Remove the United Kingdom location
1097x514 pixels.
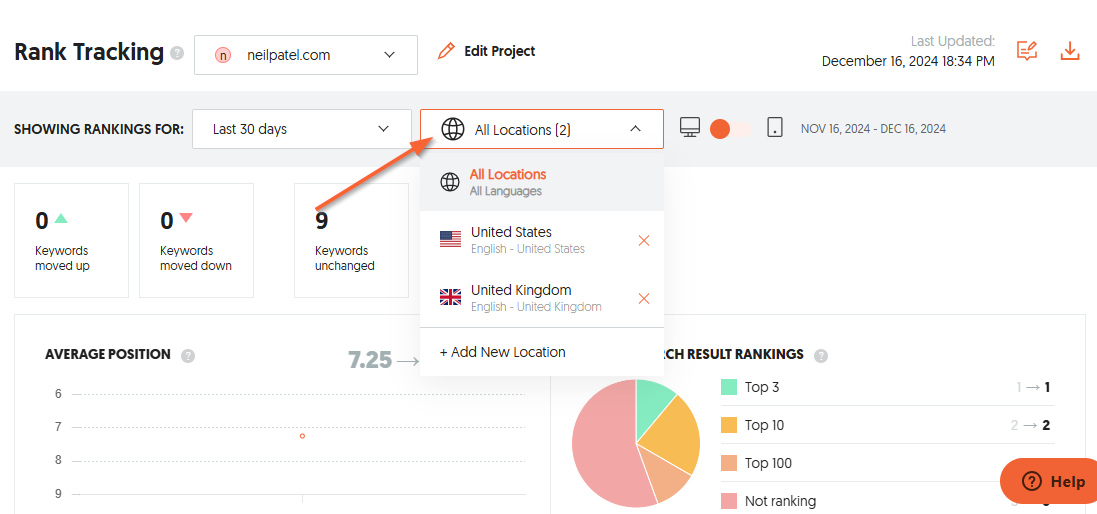pos(644,298)
